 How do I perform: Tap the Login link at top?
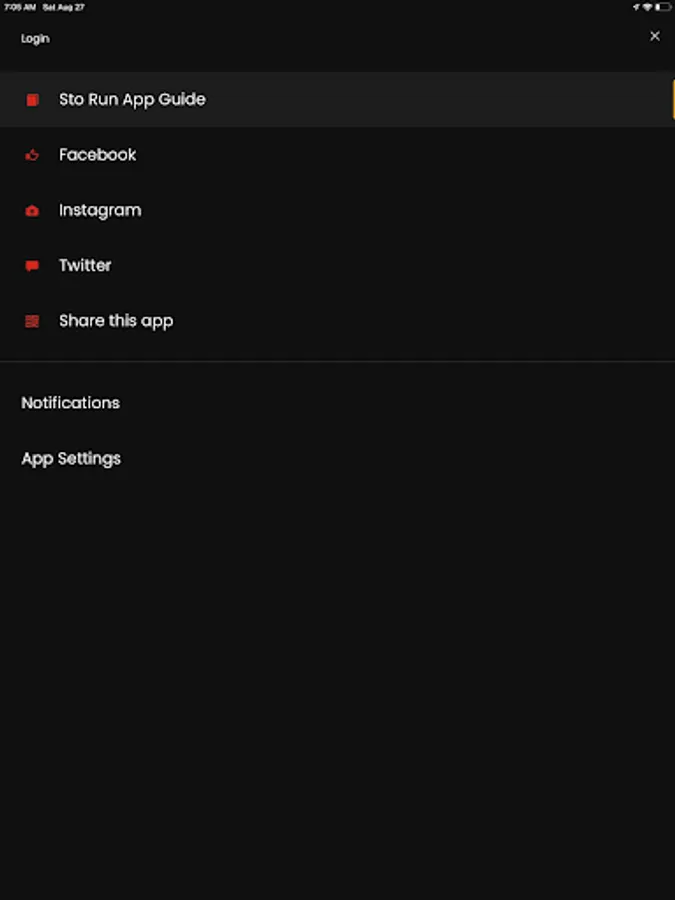(x=35, y=38)
